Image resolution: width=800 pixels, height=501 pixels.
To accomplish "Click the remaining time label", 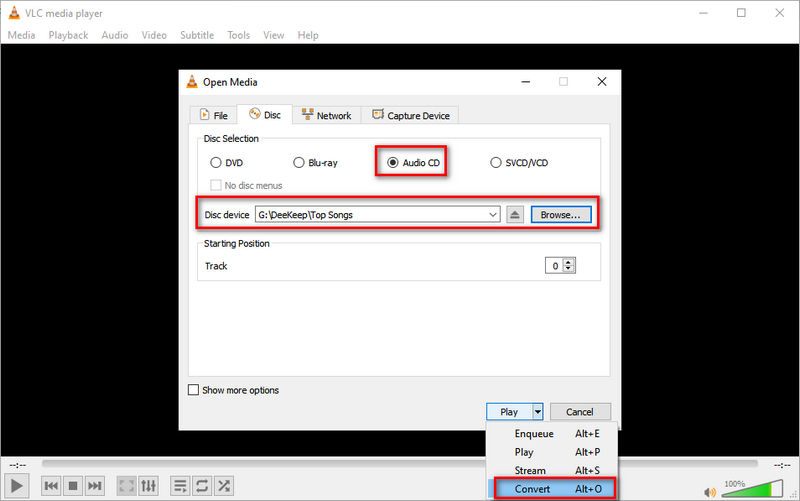I will tap(782, 465).
